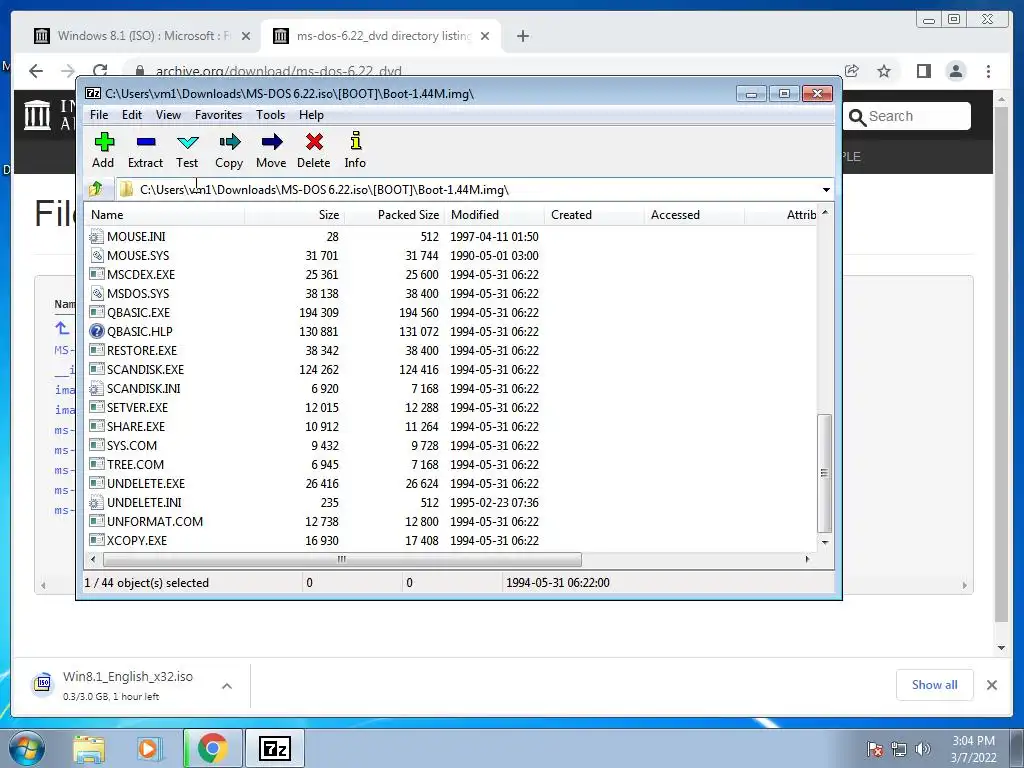The image size is (1024, 768).
Task: Click the Info toolbar icon
Action: click(x=355, y=141)
